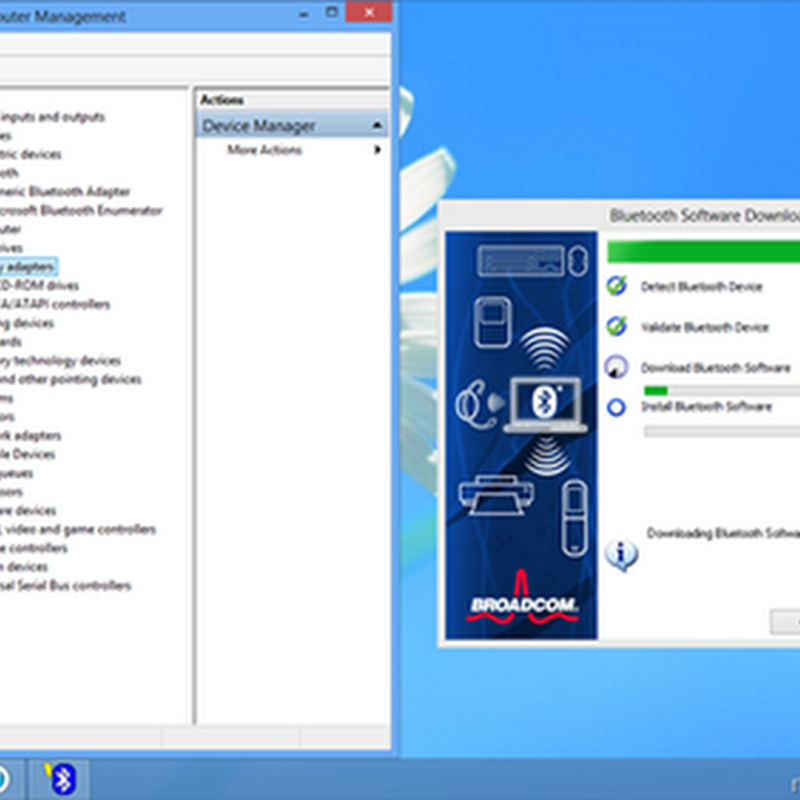
Task: Select the Memory technology devices tree item
Action: pyautogui.click(x=60, y=360)
